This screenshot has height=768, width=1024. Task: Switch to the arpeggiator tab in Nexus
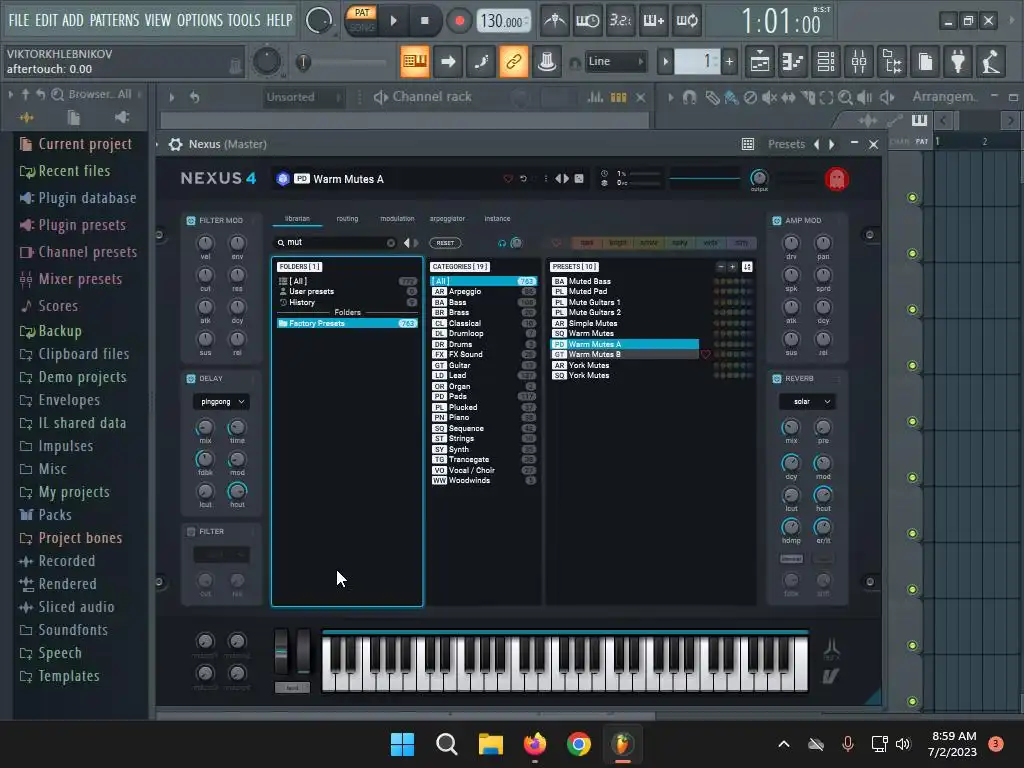point(447,219)
